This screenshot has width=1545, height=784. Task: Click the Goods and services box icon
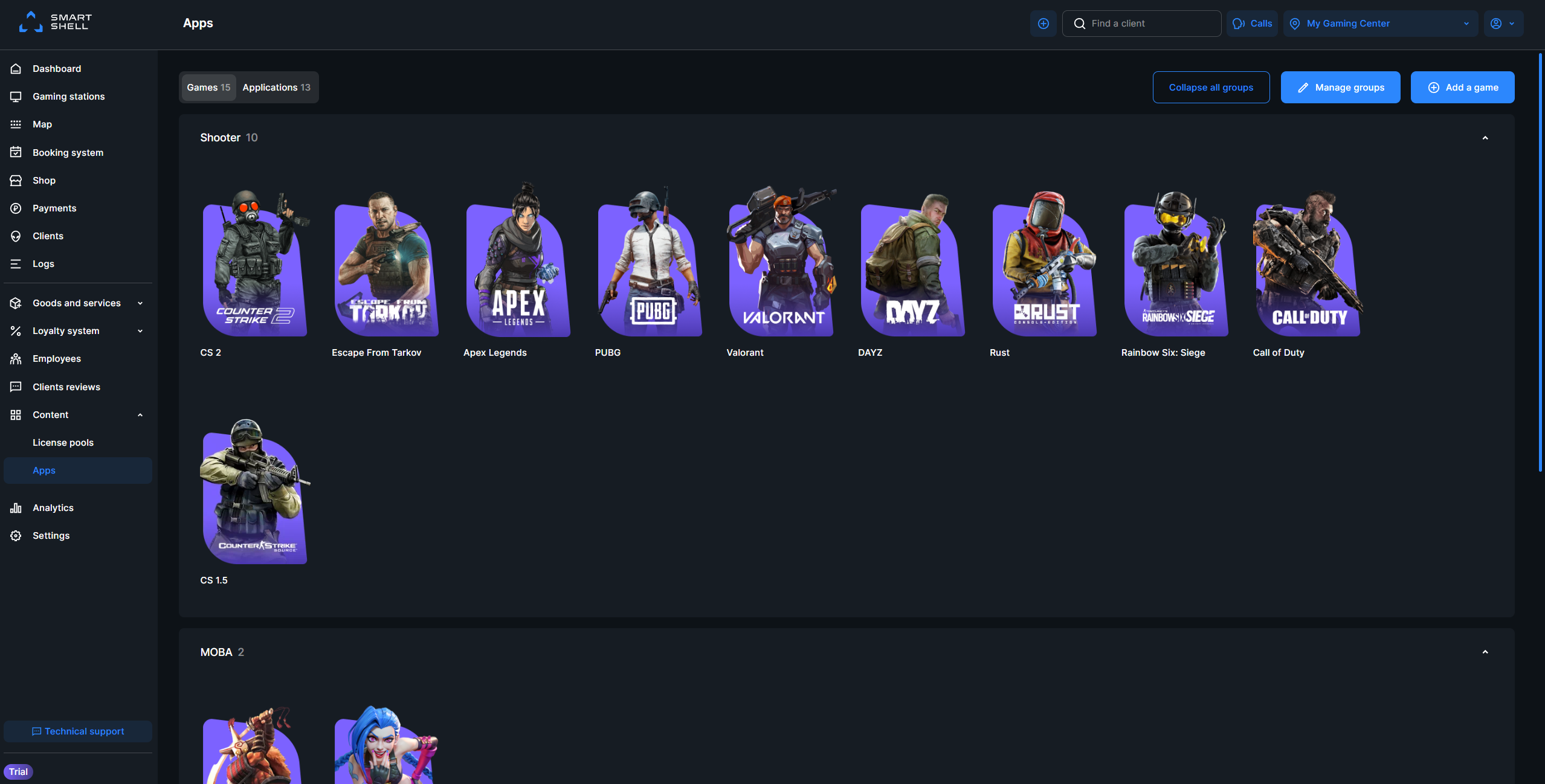click(x=16, y=303)
